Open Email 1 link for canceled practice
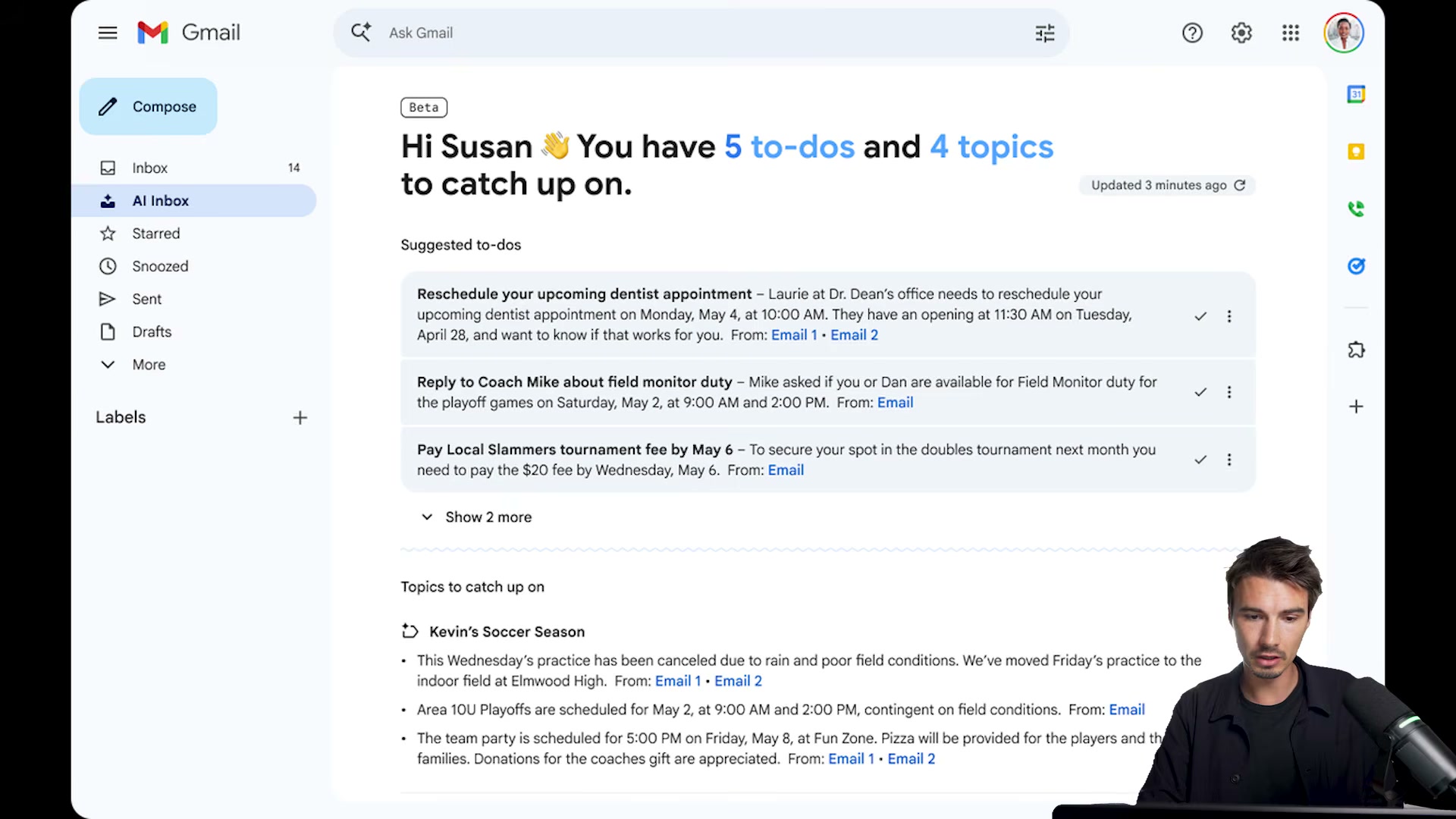 (x=678, y=681)
